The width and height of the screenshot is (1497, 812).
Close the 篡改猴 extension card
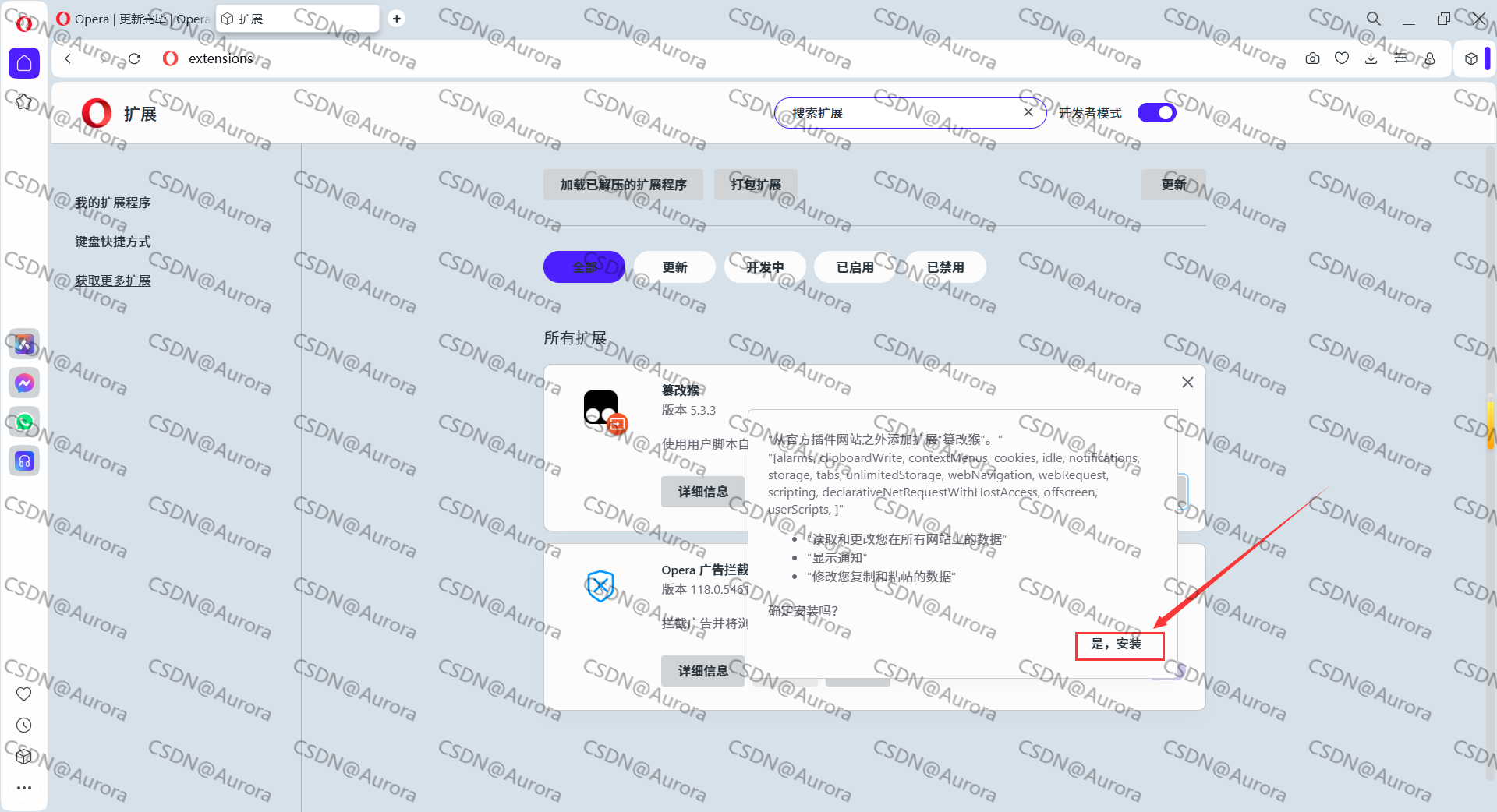point(1187,382)
